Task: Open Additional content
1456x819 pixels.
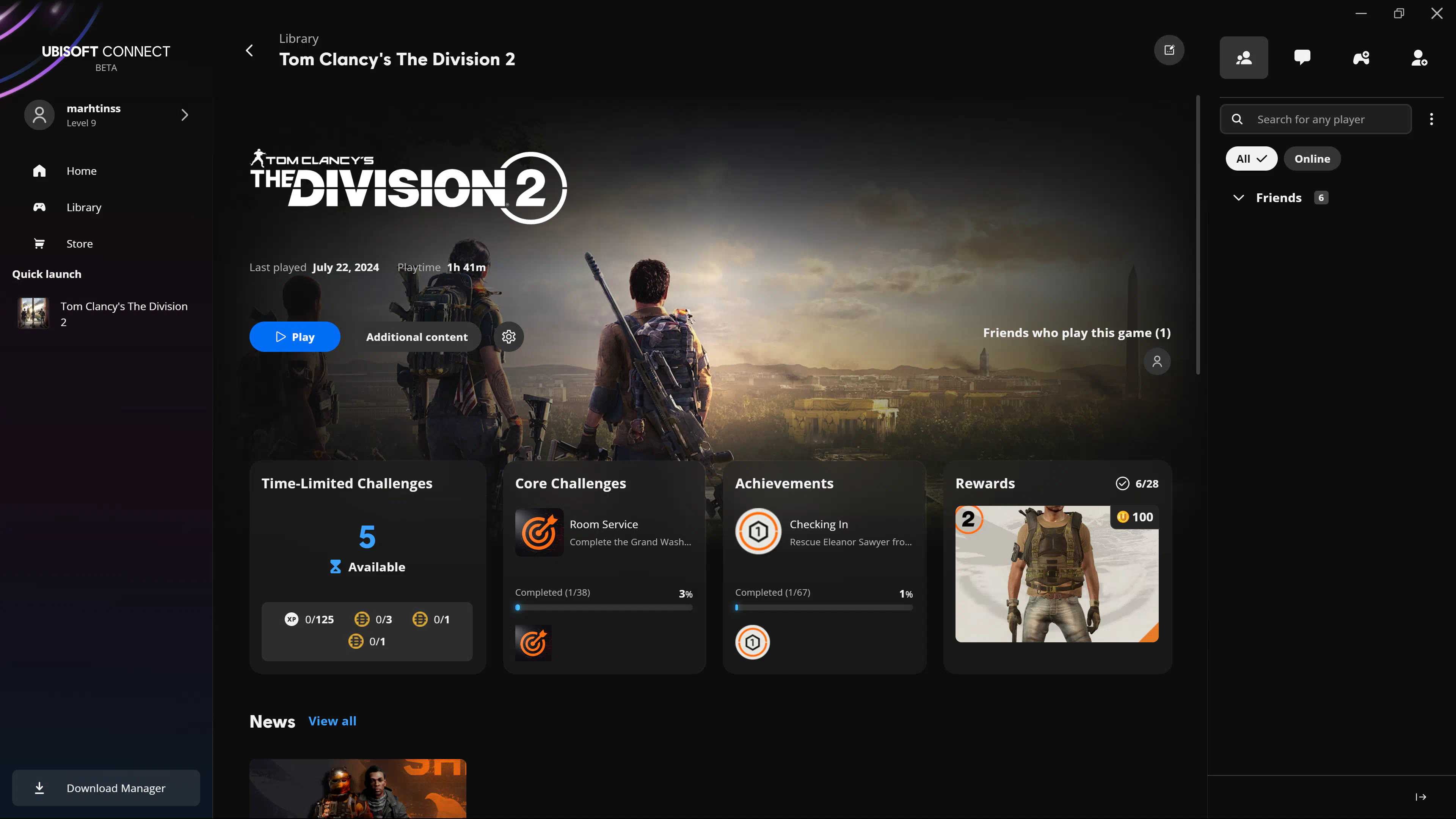Action: (x=417, y=337)
